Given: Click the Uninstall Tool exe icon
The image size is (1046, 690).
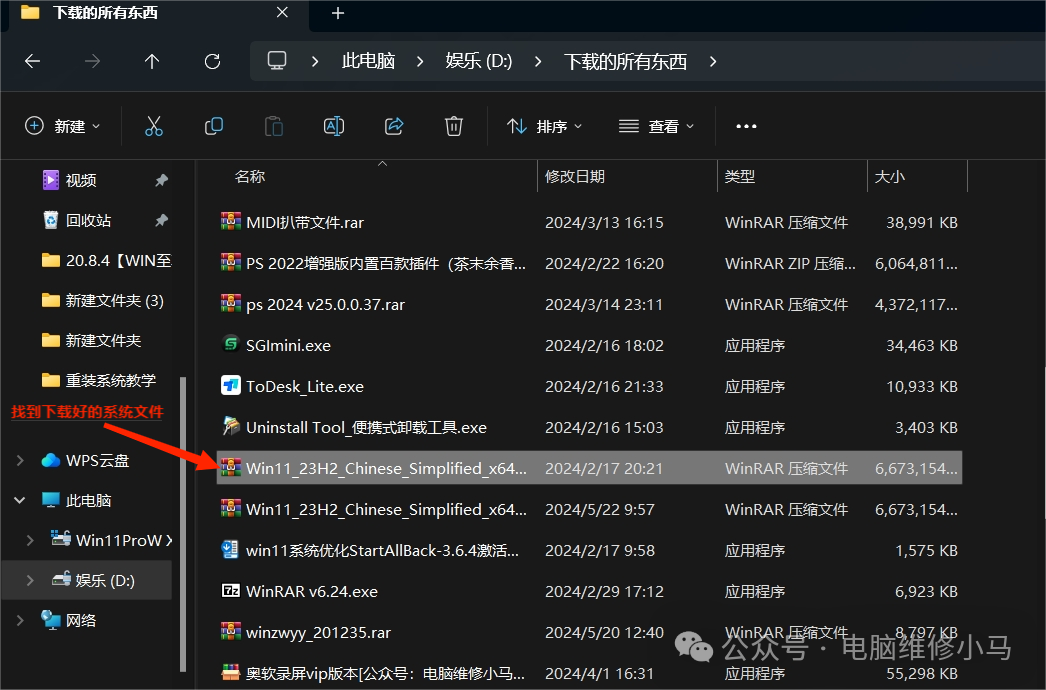Looking at the screenshot, I should 231,426.
